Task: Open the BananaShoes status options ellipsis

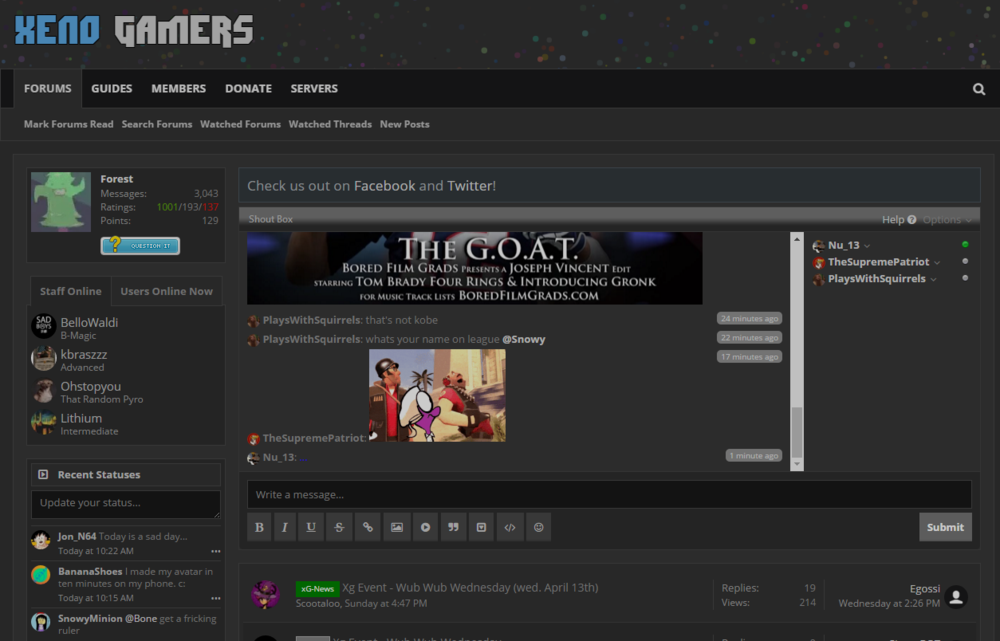Action: click(216, 598)
